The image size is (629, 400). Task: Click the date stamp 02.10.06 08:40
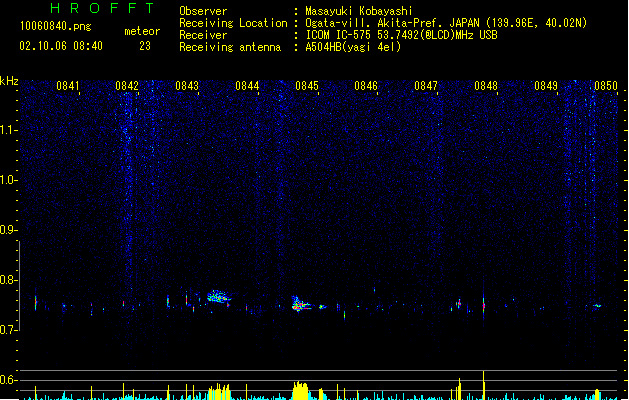click(61, 46)
